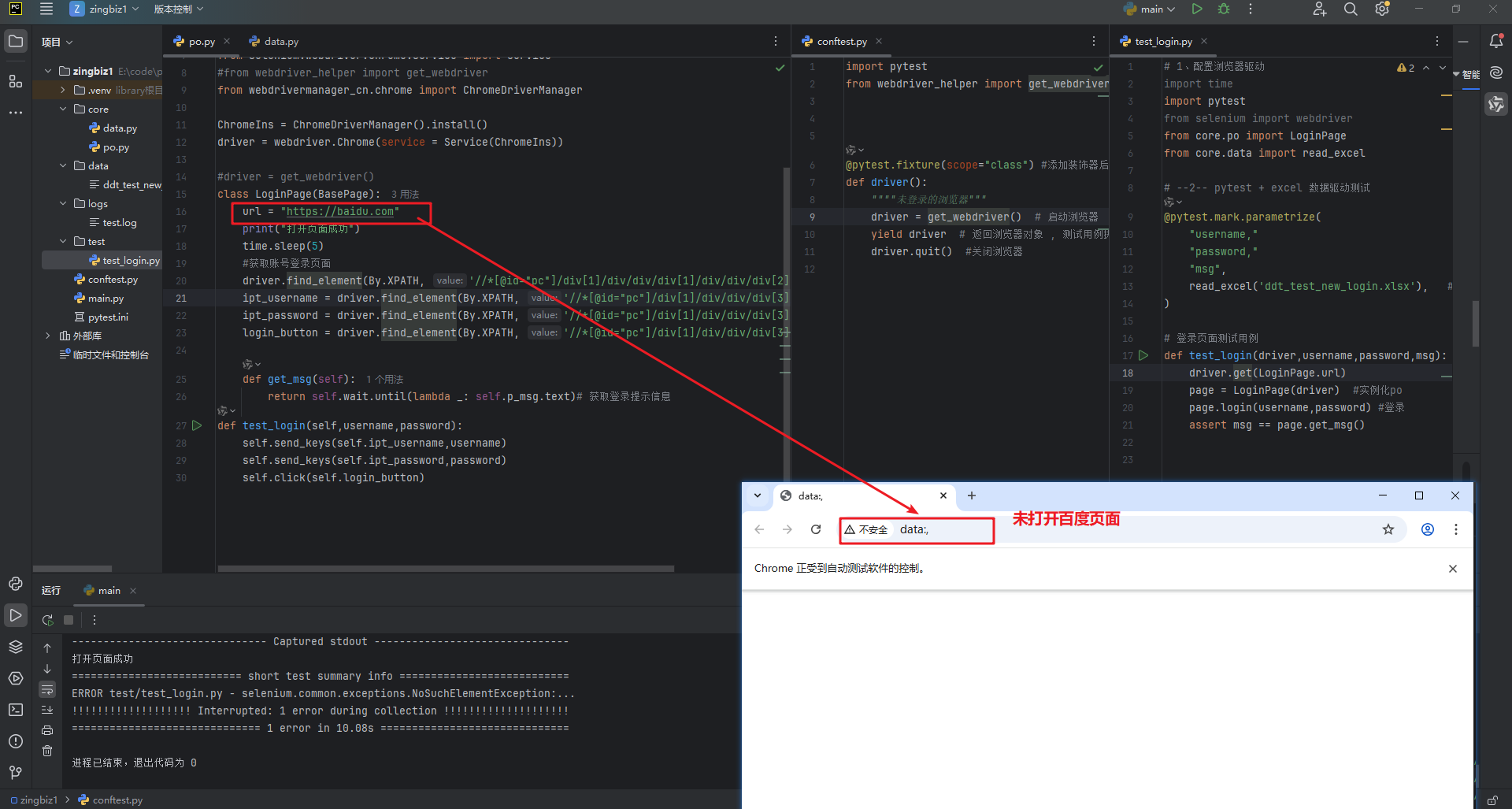Open Code With Me icon
1512x809 pixels.
(1320, 9)
